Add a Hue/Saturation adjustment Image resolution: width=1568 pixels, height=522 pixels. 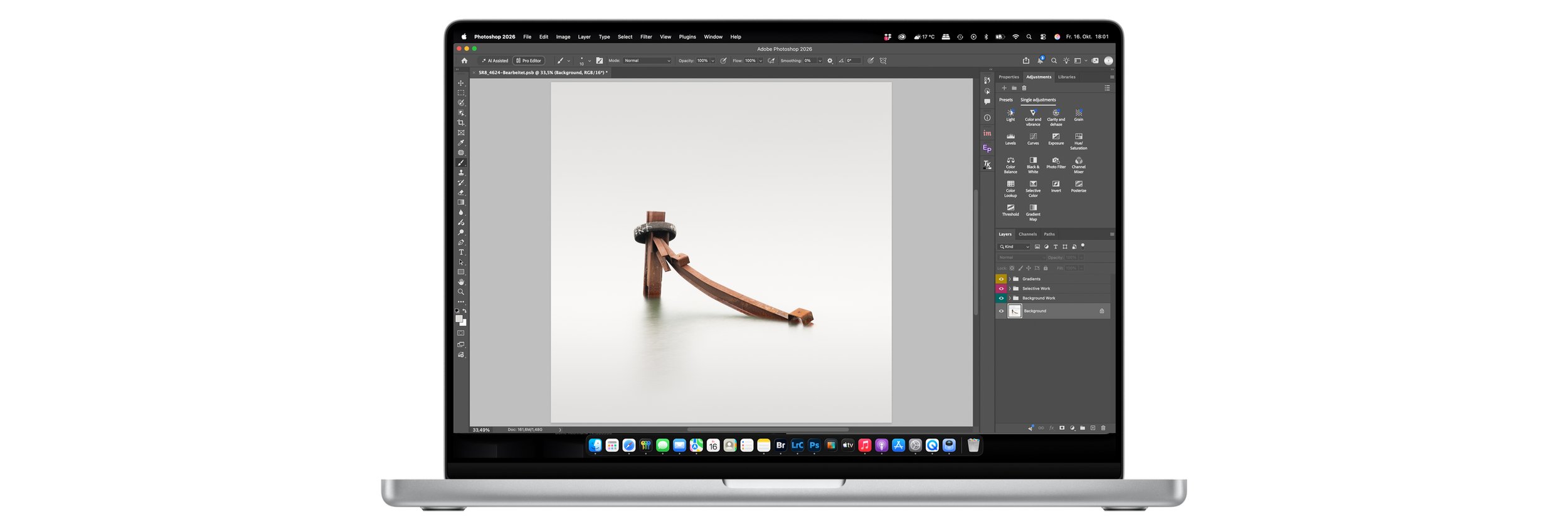point(1078,141)
